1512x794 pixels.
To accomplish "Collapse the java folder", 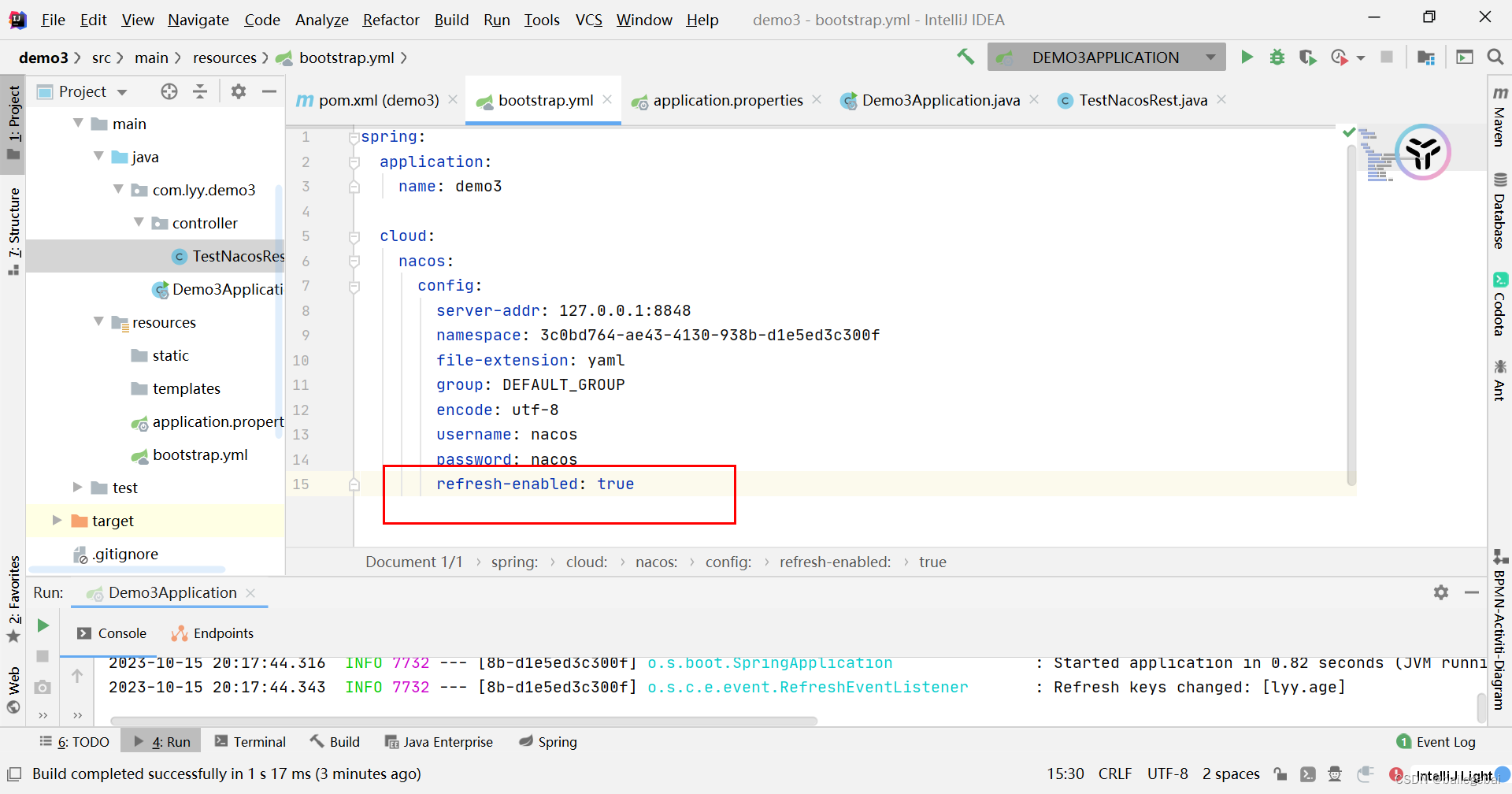I will pyautogui.click(x=98, y=156).
